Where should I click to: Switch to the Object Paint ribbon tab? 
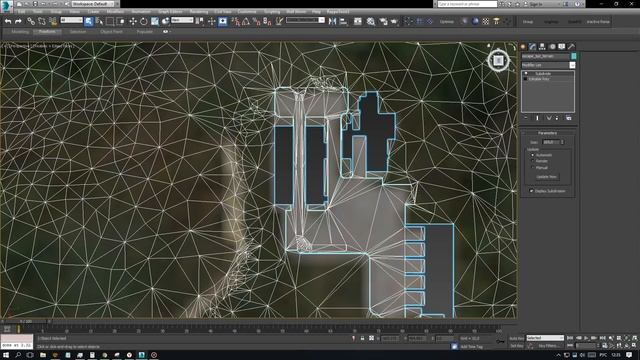(111, 31)
